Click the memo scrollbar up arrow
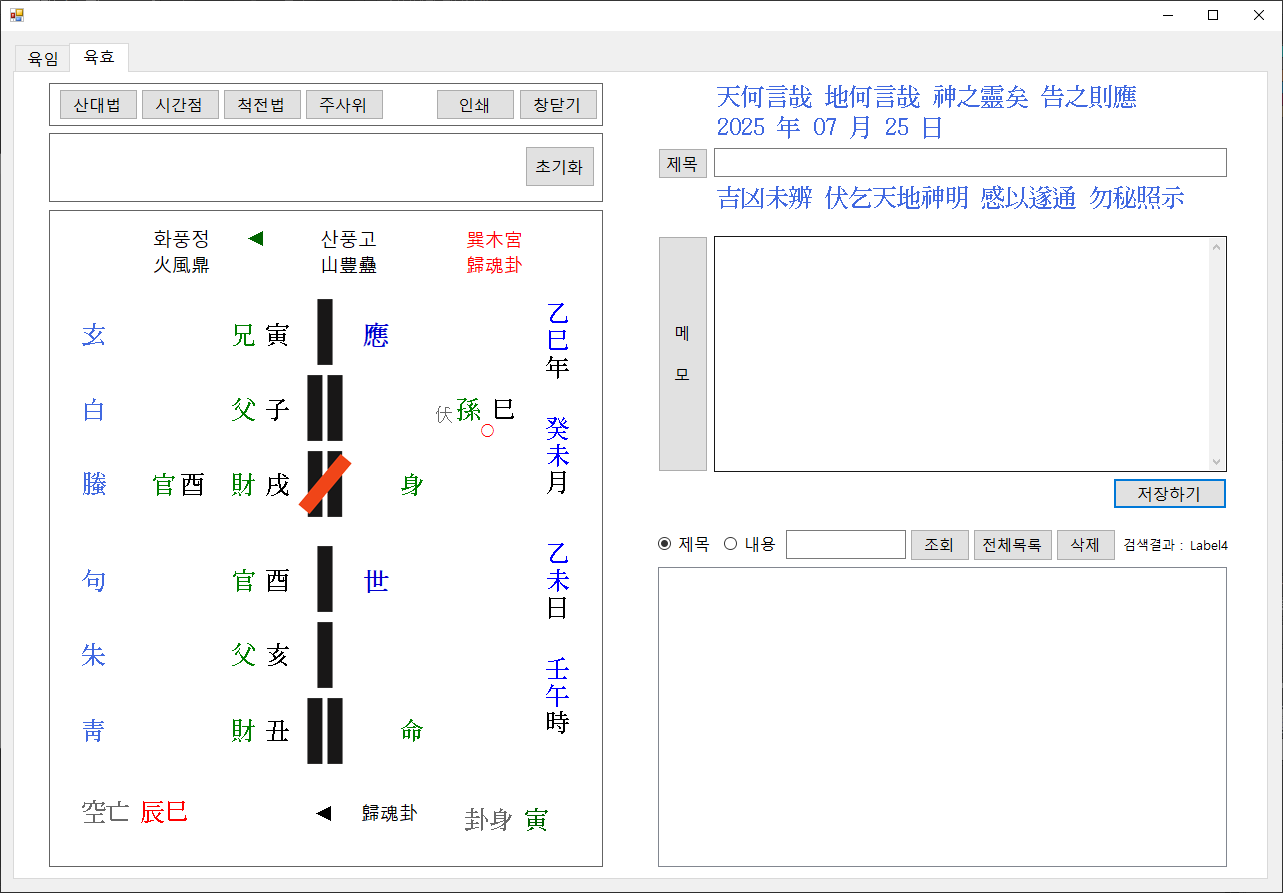Screen dimensions: 1283x893 coord(1217,247)
